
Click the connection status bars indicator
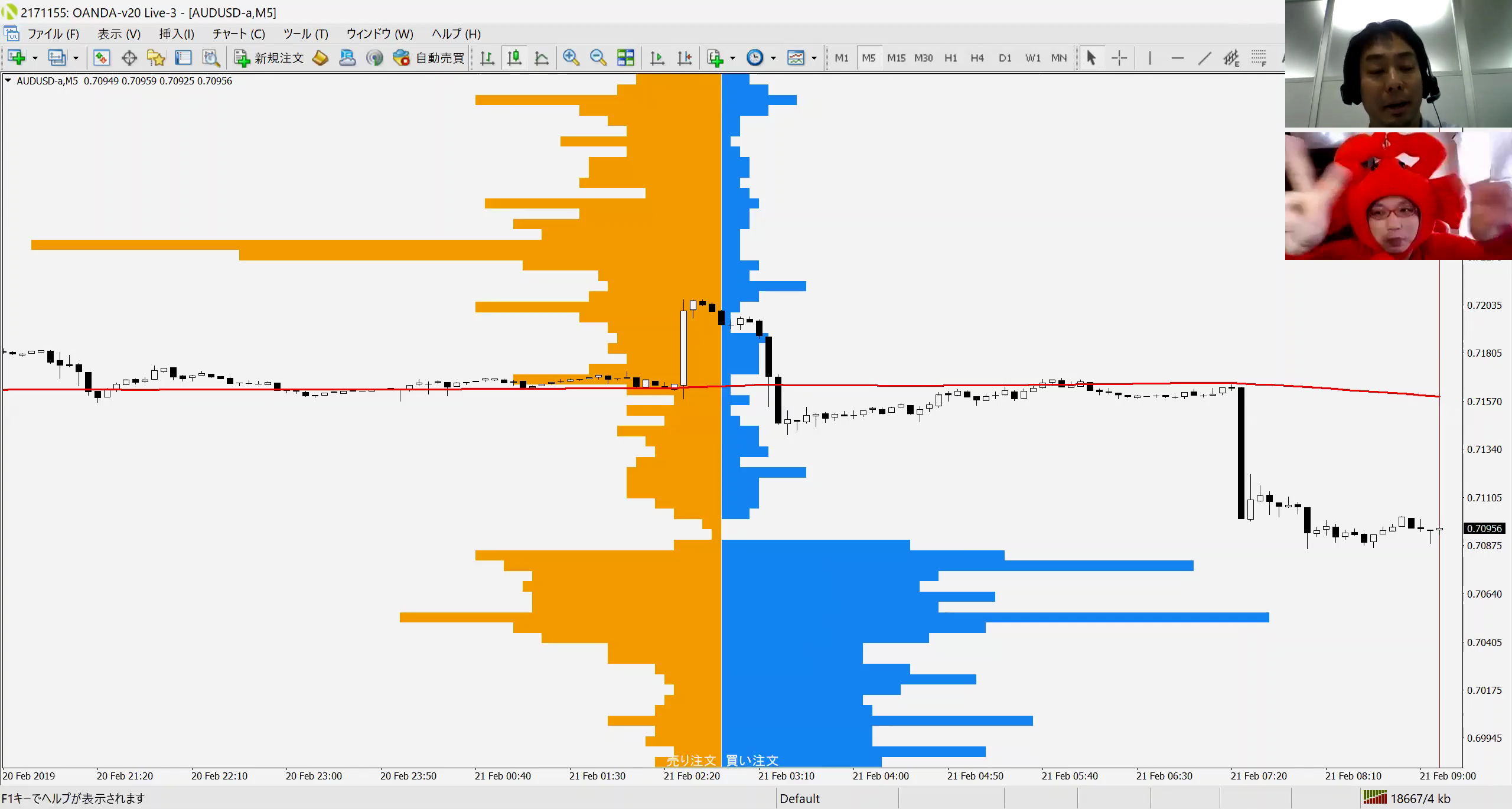point(1374,798)
